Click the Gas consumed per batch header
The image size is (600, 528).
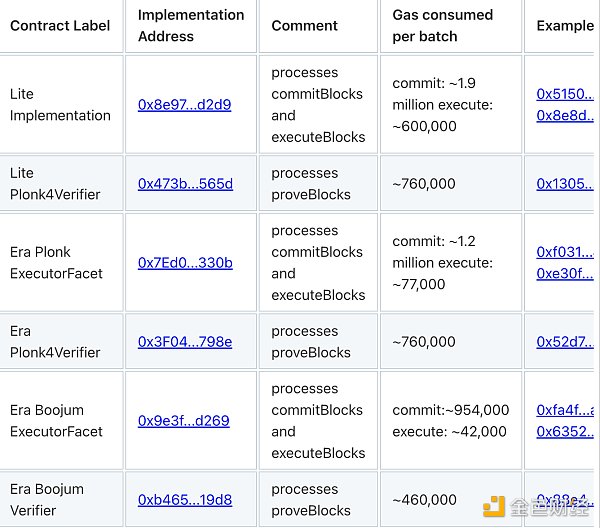click(442, 26)
